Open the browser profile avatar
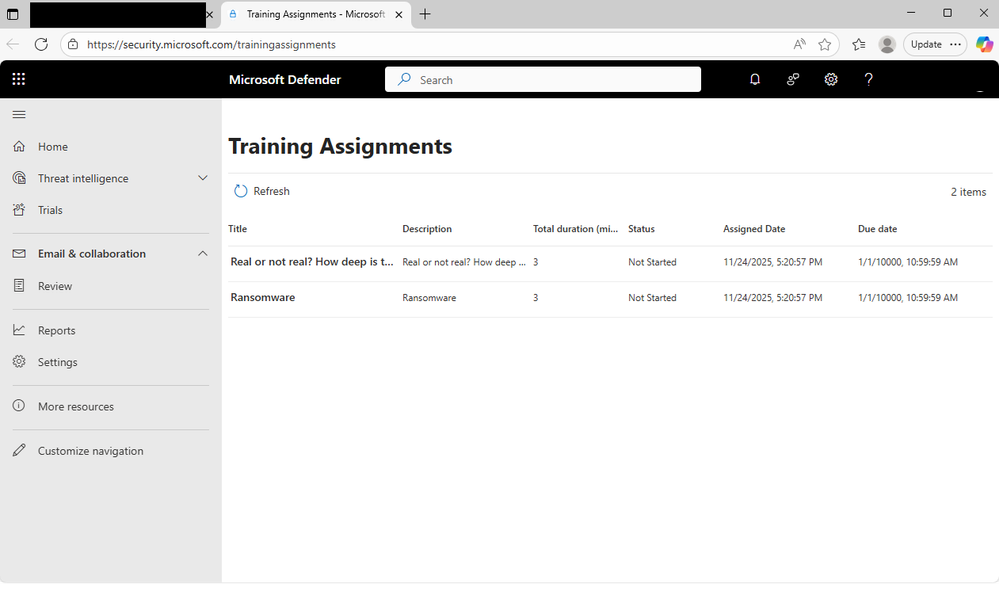The image size is (999, 599). click(x=887, y=44)
